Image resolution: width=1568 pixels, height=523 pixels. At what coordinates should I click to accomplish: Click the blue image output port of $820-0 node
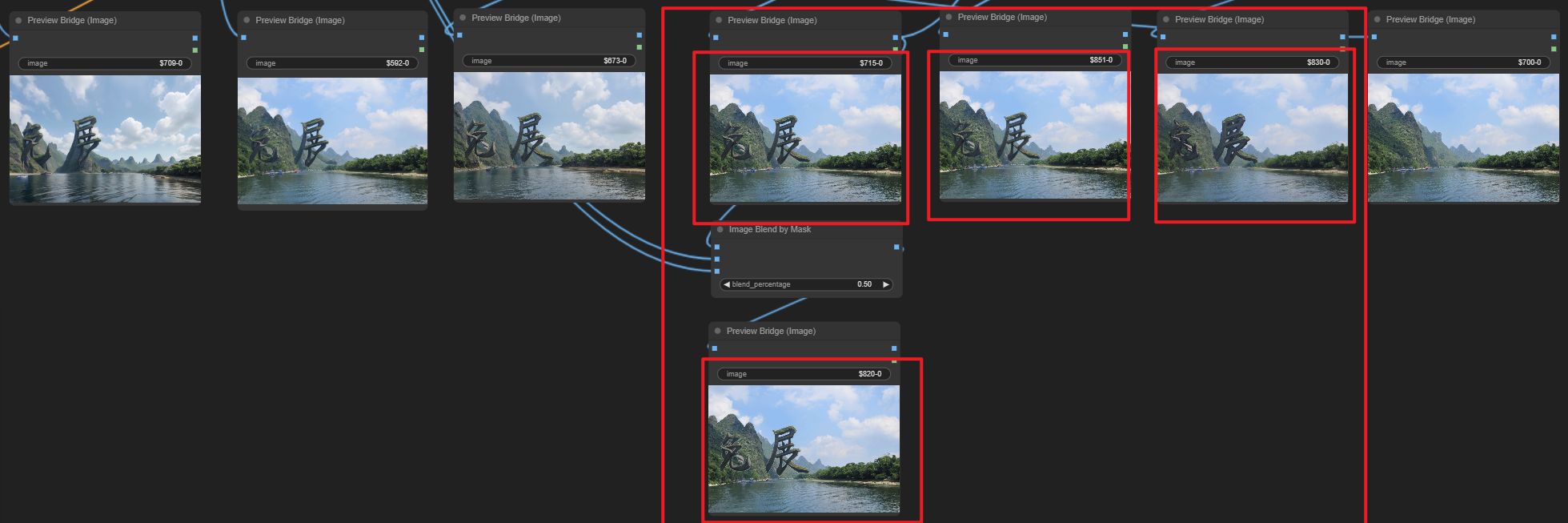[894, 348]
